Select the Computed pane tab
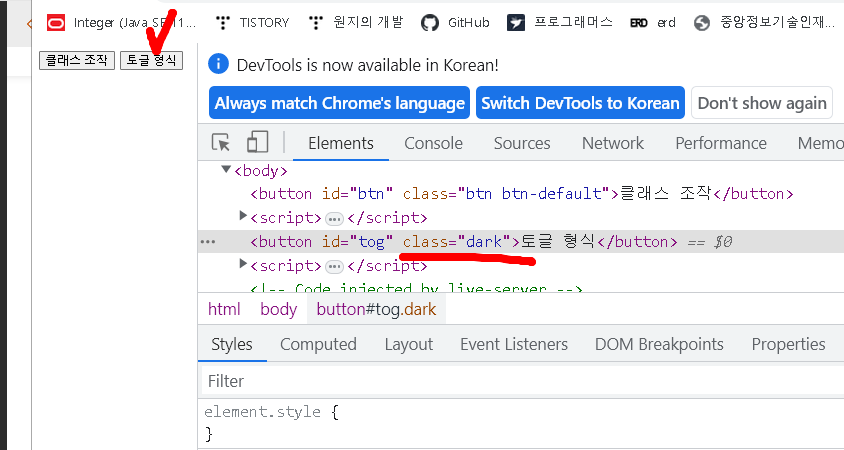 [x=318, y=344]
